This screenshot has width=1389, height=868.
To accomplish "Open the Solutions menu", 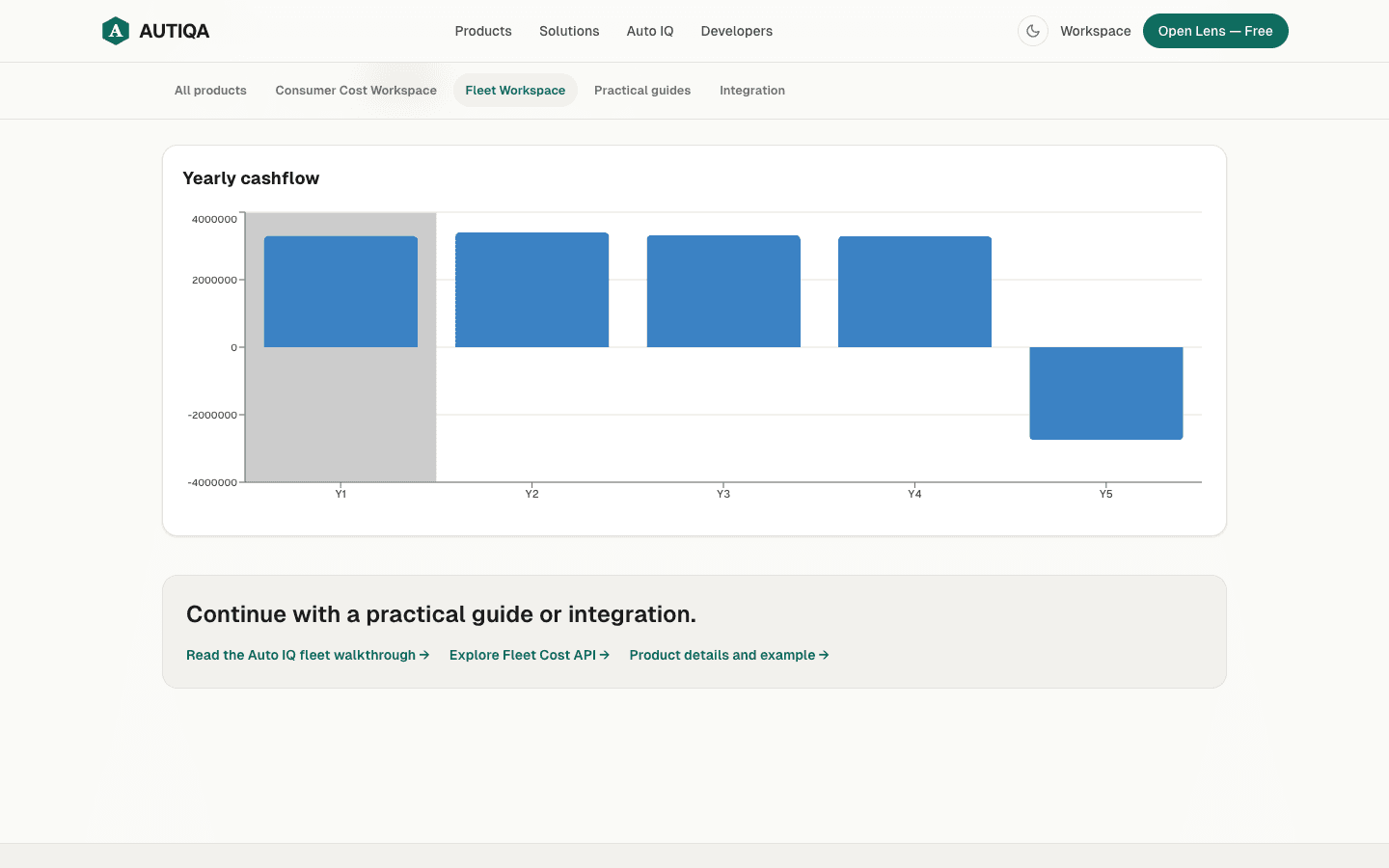I will [x=569, y=31].
